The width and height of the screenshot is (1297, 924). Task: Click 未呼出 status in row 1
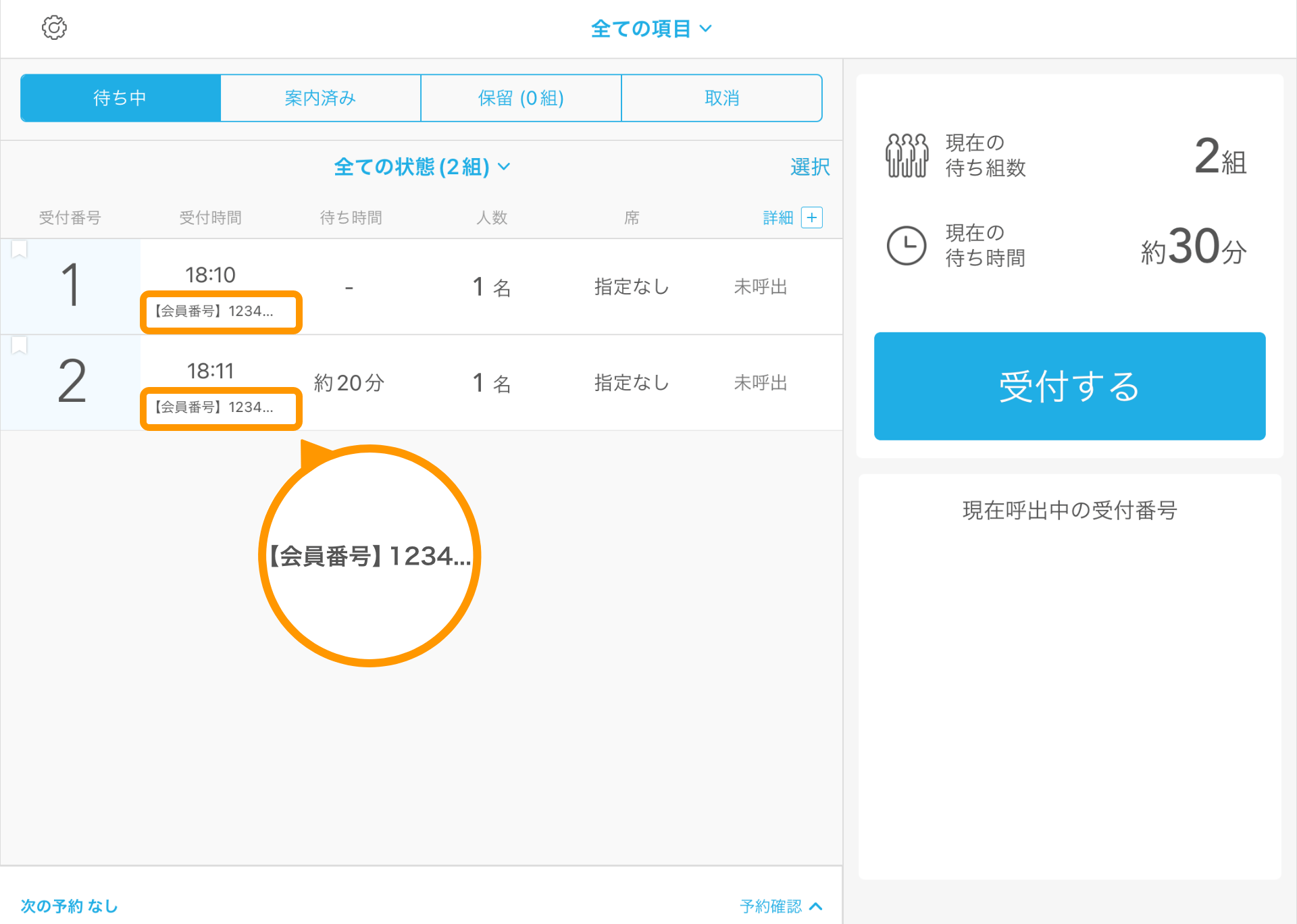[x=761, y=287]
